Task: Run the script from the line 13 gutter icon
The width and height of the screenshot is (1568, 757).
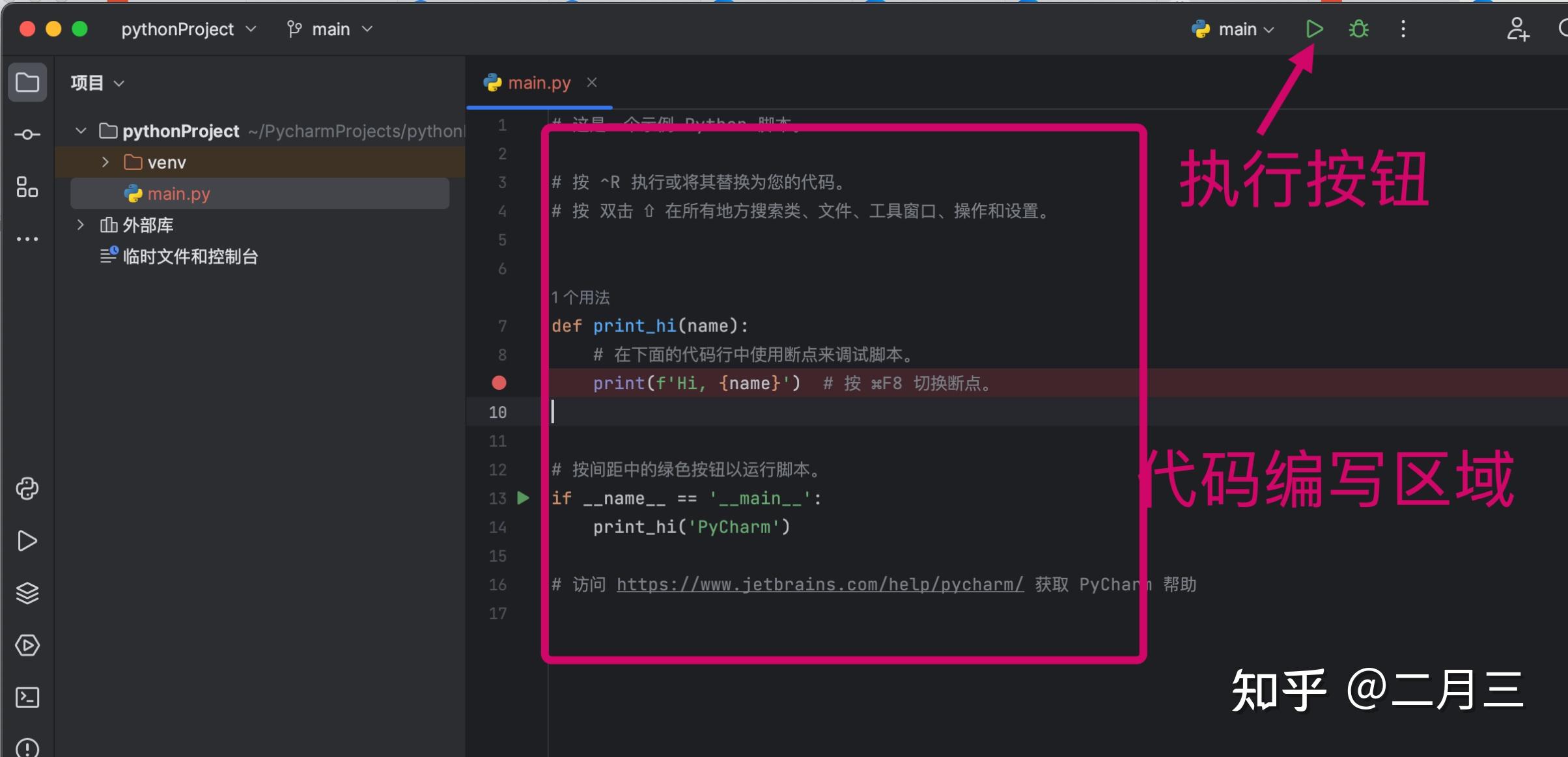Action: pyautogui.click(x=523, y=498)
